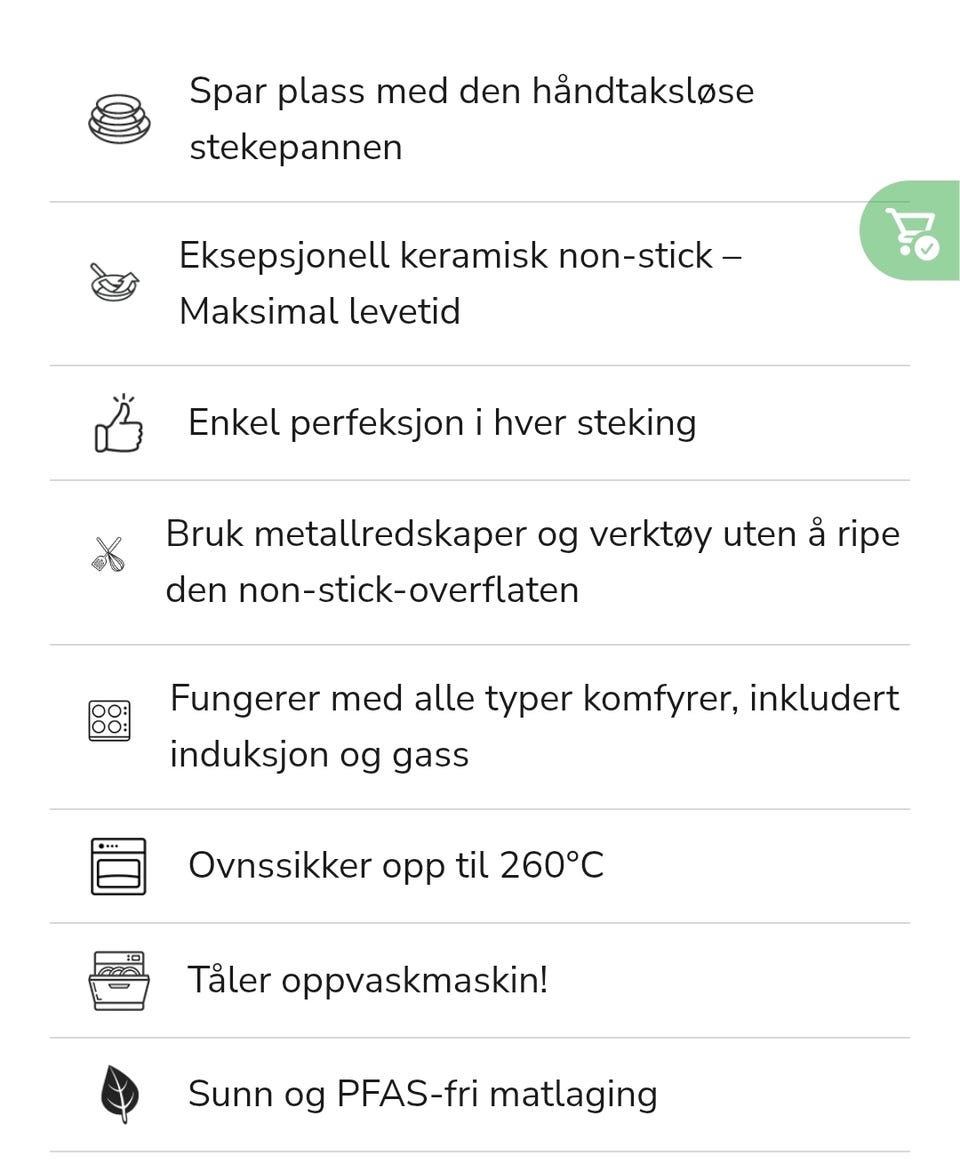Open the green floating cart button
This screenshot has height=1172, width=960.
910,230
